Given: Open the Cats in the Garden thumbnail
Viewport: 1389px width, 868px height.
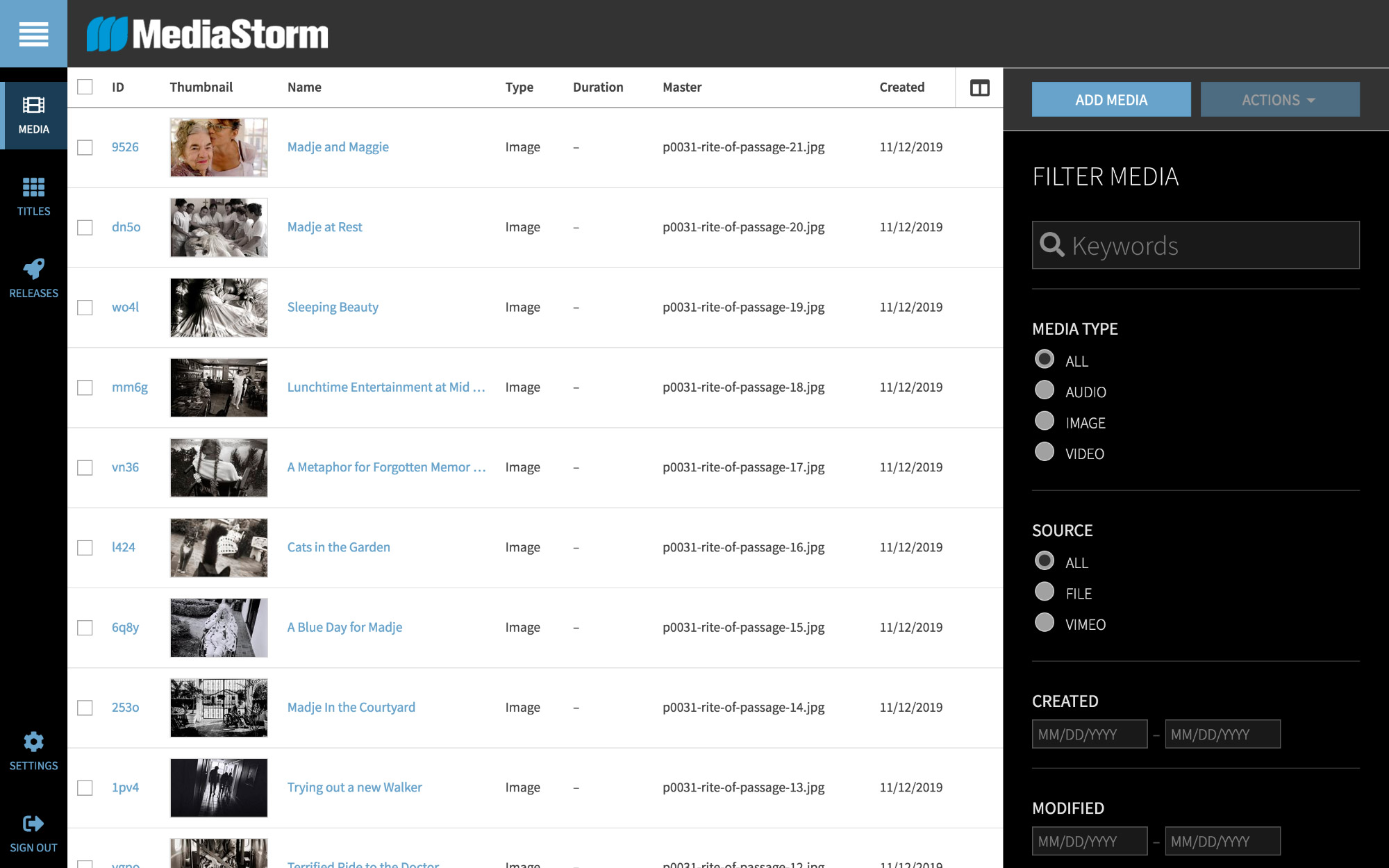Looking at the screenshot, I should coord(219,548).
